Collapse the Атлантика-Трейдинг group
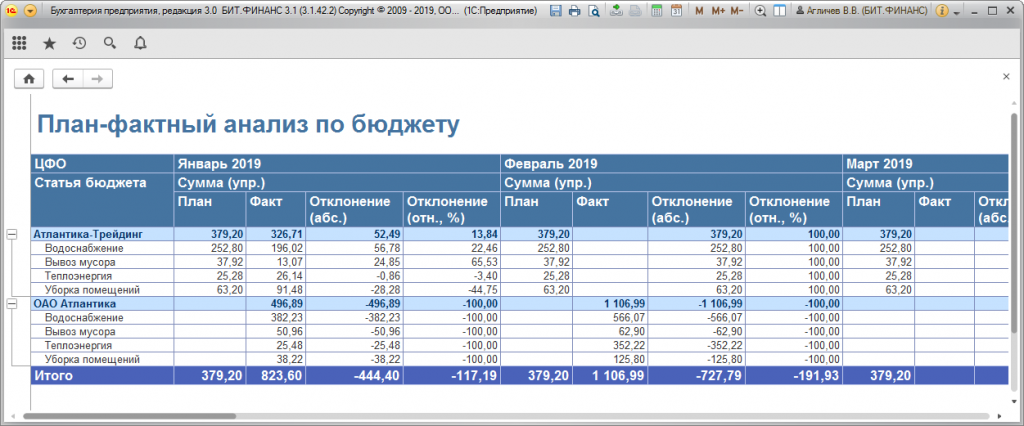Screen dimensions: 1024x426 tap(12, 233)
